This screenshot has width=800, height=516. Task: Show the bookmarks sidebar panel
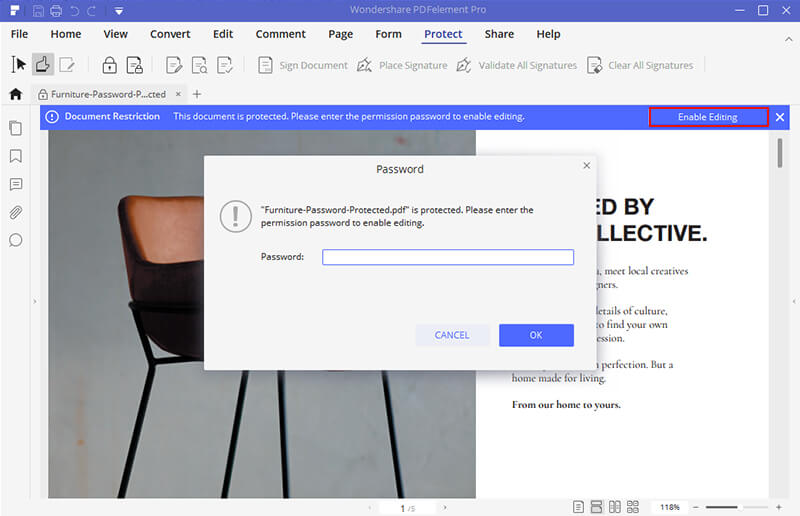coord(16,157)
